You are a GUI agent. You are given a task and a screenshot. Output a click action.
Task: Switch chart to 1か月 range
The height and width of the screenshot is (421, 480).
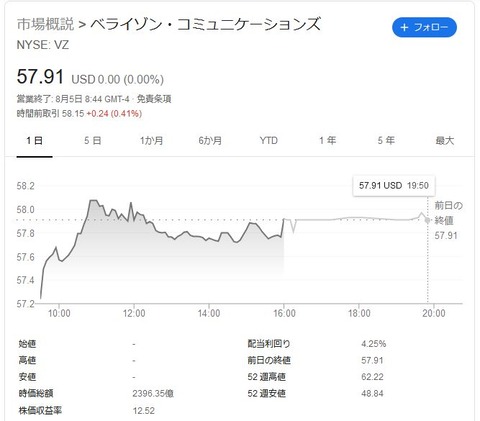click(x=151, y=140)
